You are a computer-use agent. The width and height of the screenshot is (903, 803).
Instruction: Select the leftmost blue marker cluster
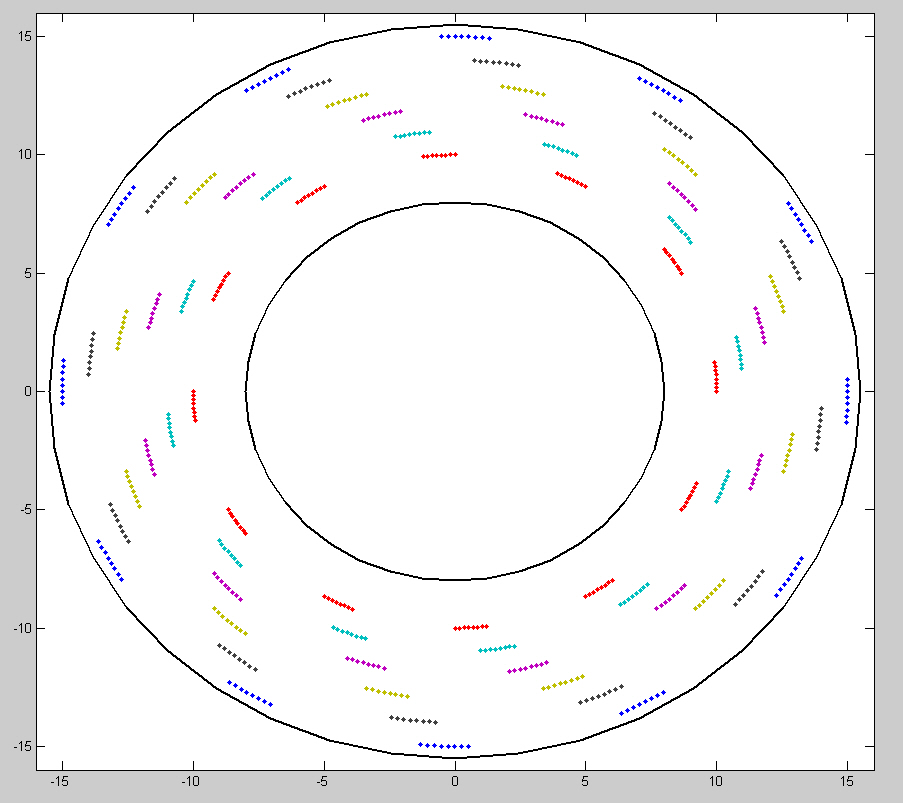[x=62, y=382]
